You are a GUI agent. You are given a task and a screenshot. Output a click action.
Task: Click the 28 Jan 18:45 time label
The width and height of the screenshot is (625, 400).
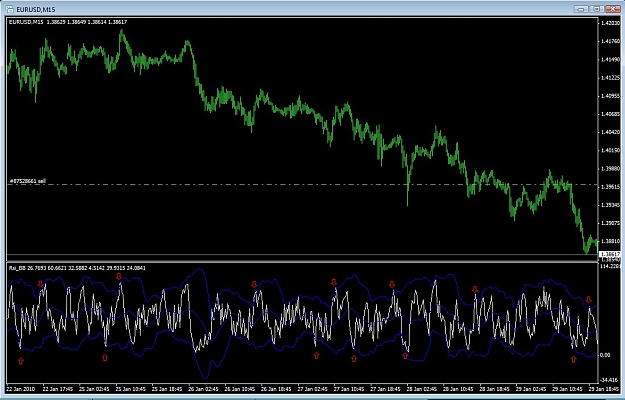495,389
